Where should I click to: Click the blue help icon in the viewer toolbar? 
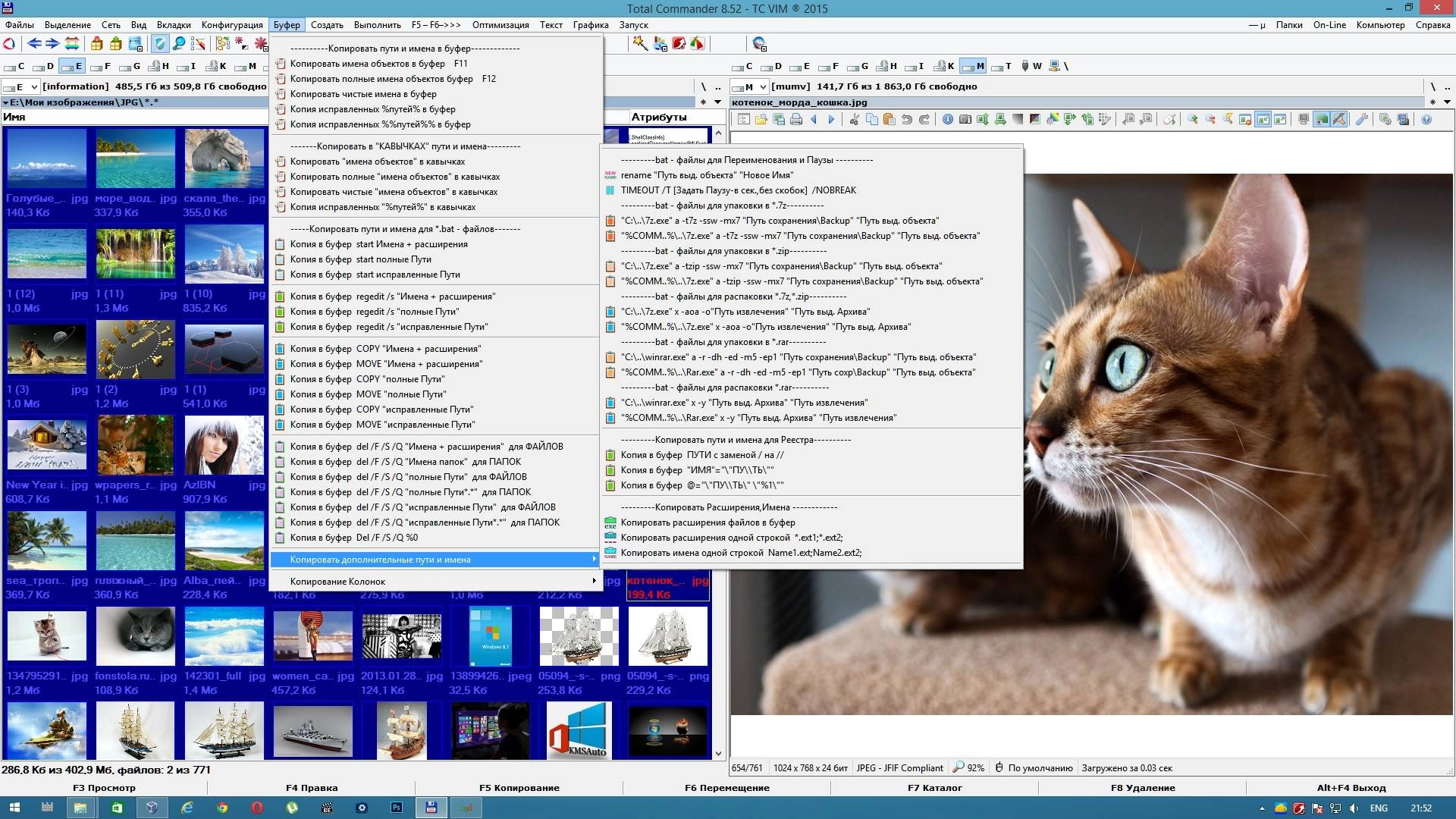tap(1426, 119)
